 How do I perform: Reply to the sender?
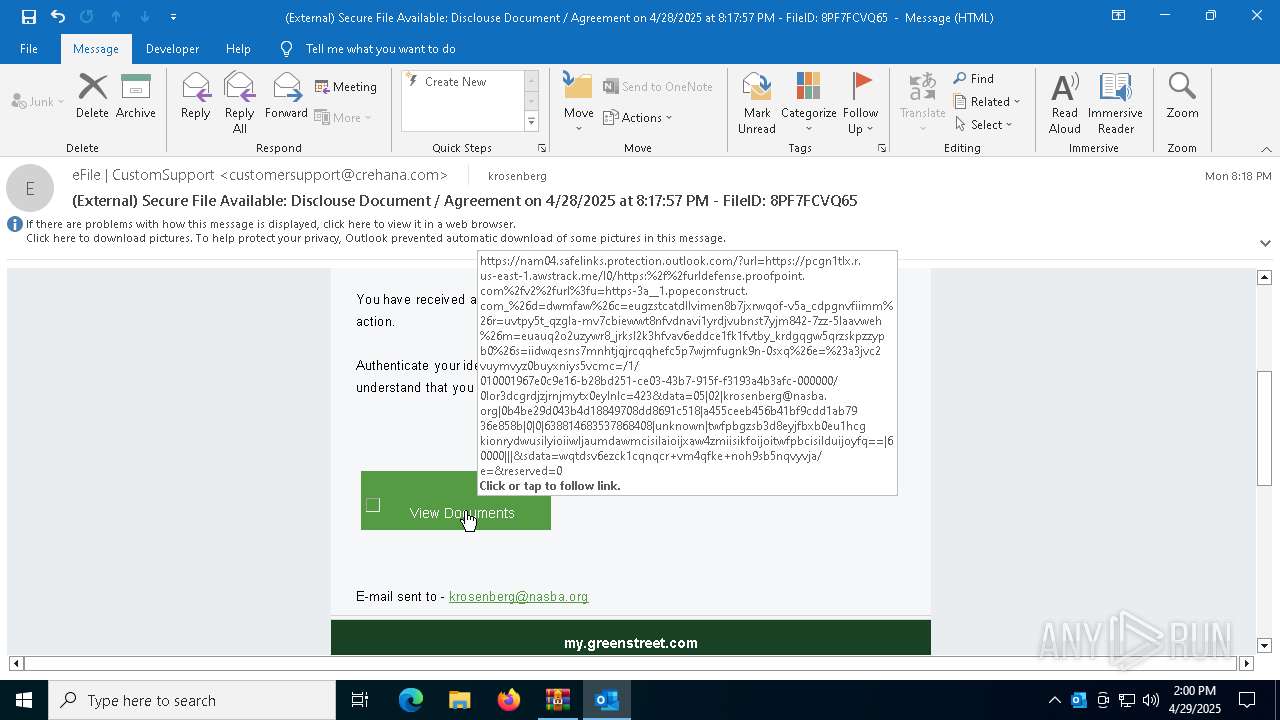pyautogui.click(x=196, y=96)
